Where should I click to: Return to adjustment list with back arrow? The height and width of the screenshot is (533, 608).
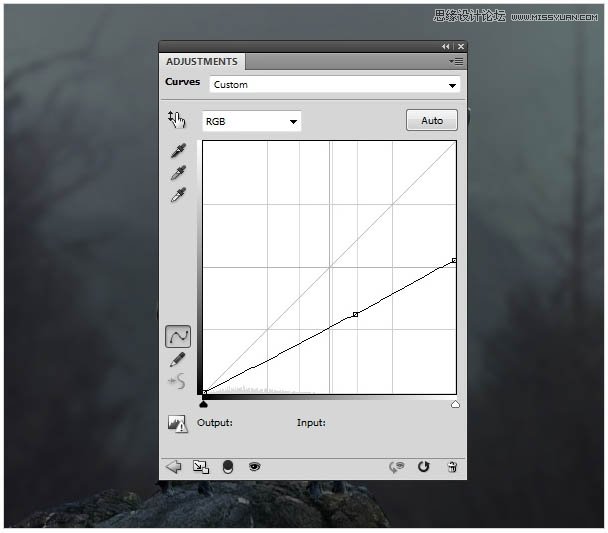click(x=174, y=466)
